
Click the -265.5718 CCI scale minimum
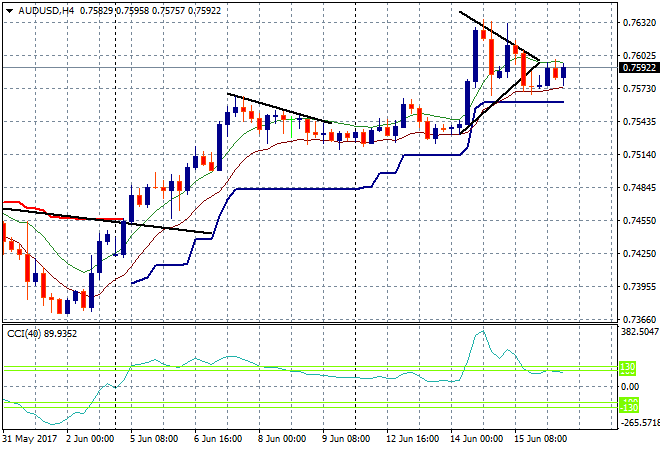point(640,422)
